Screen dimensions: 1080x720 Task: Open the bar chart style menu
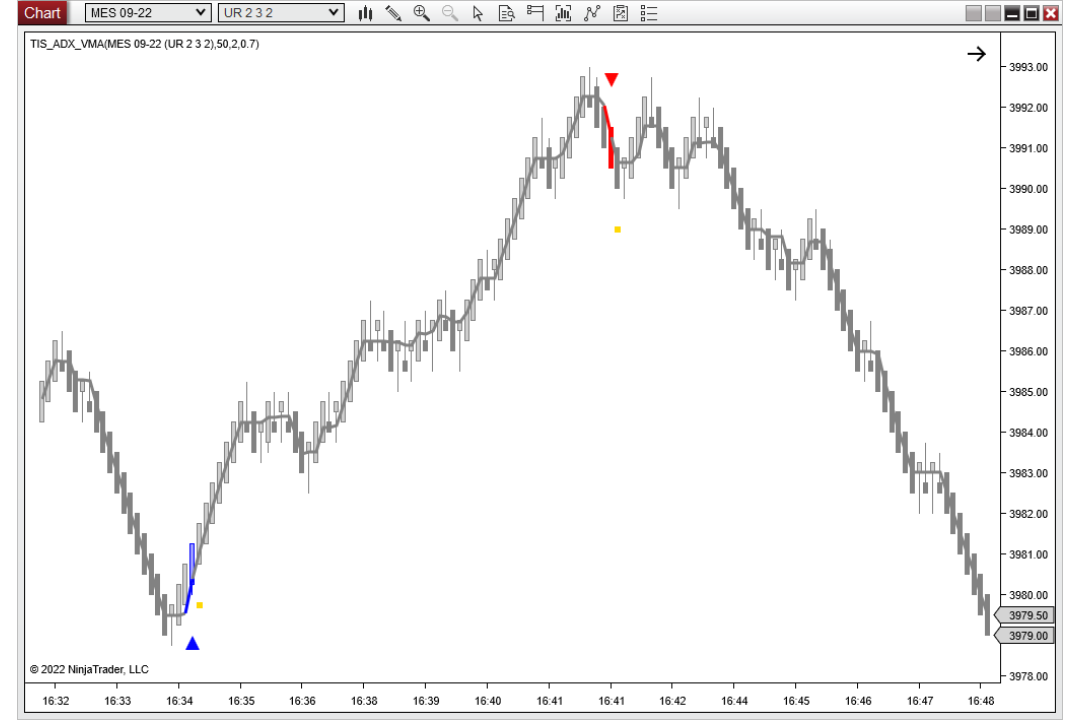(x=365, y=13)
